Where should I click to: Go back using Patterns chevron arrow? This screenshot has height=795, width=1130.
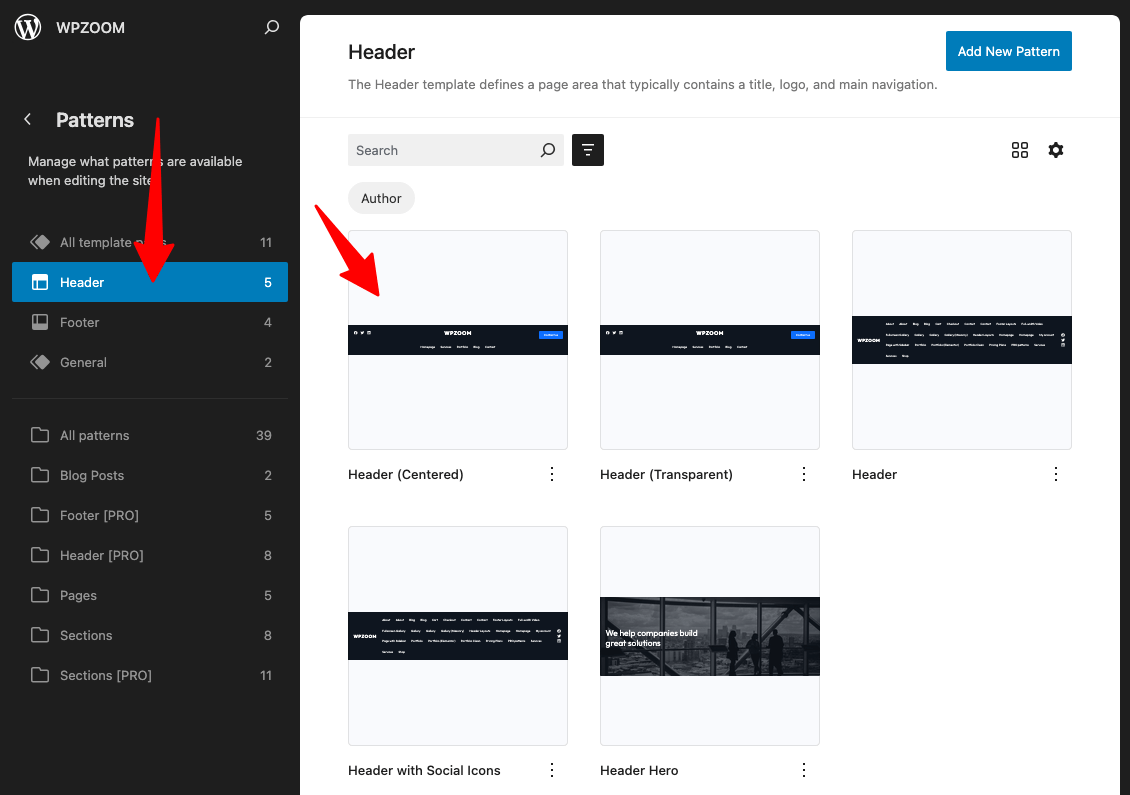[28, 120]
